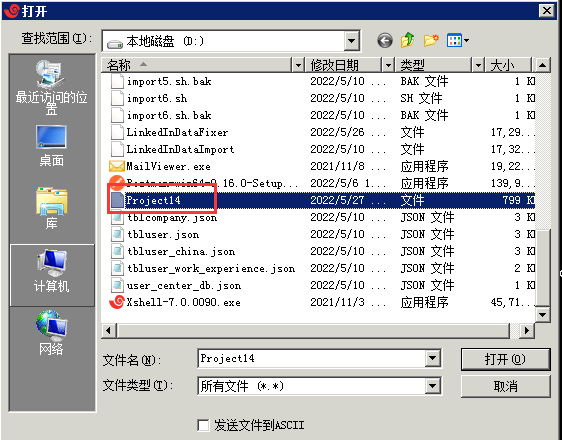The image size is (562, 440).
Task: Expand the 查找范围 drive dropdown
Action: (352, 41)
